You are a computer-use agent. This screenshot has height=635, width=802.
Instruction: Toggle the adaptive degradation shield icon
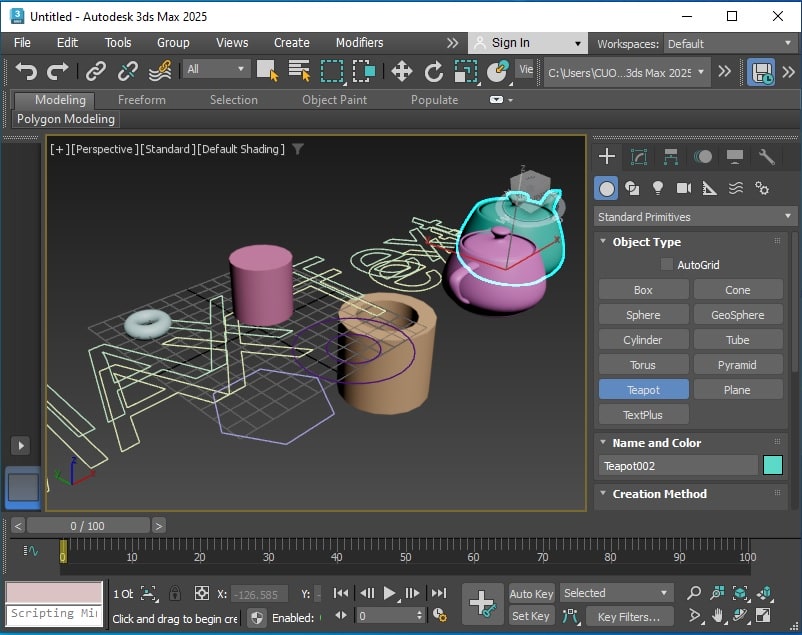pos(256,618)
